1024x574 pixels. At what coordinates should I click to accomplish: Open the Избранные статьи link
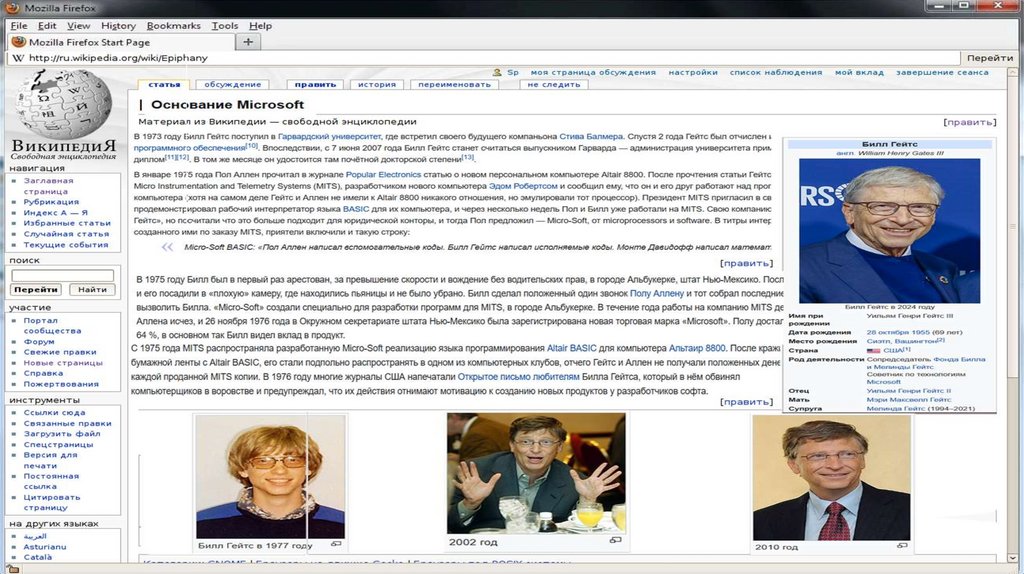[x=67, y=223]
